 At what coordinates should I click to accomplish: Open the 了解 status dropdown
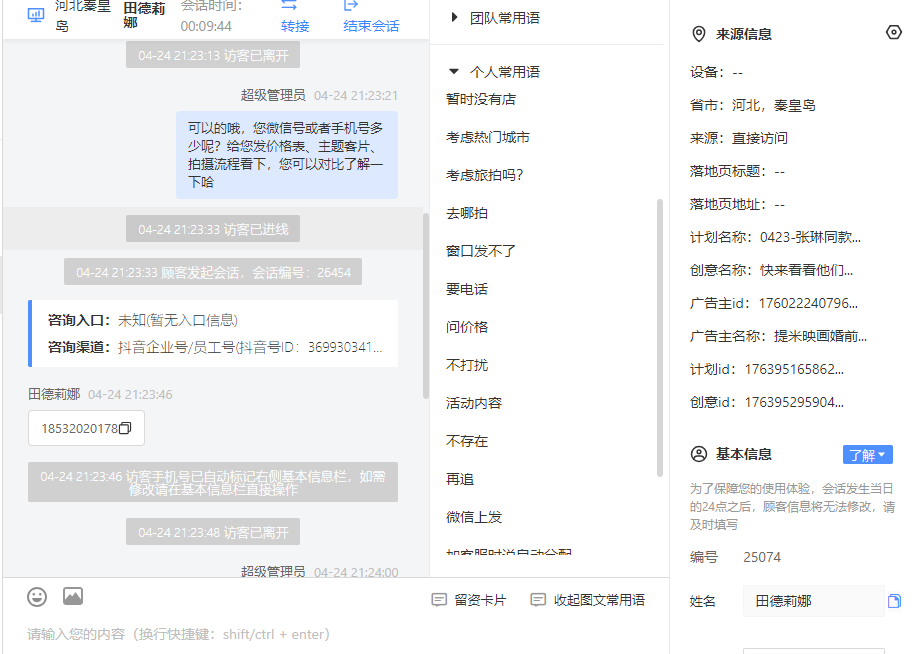tap(868, 455)
